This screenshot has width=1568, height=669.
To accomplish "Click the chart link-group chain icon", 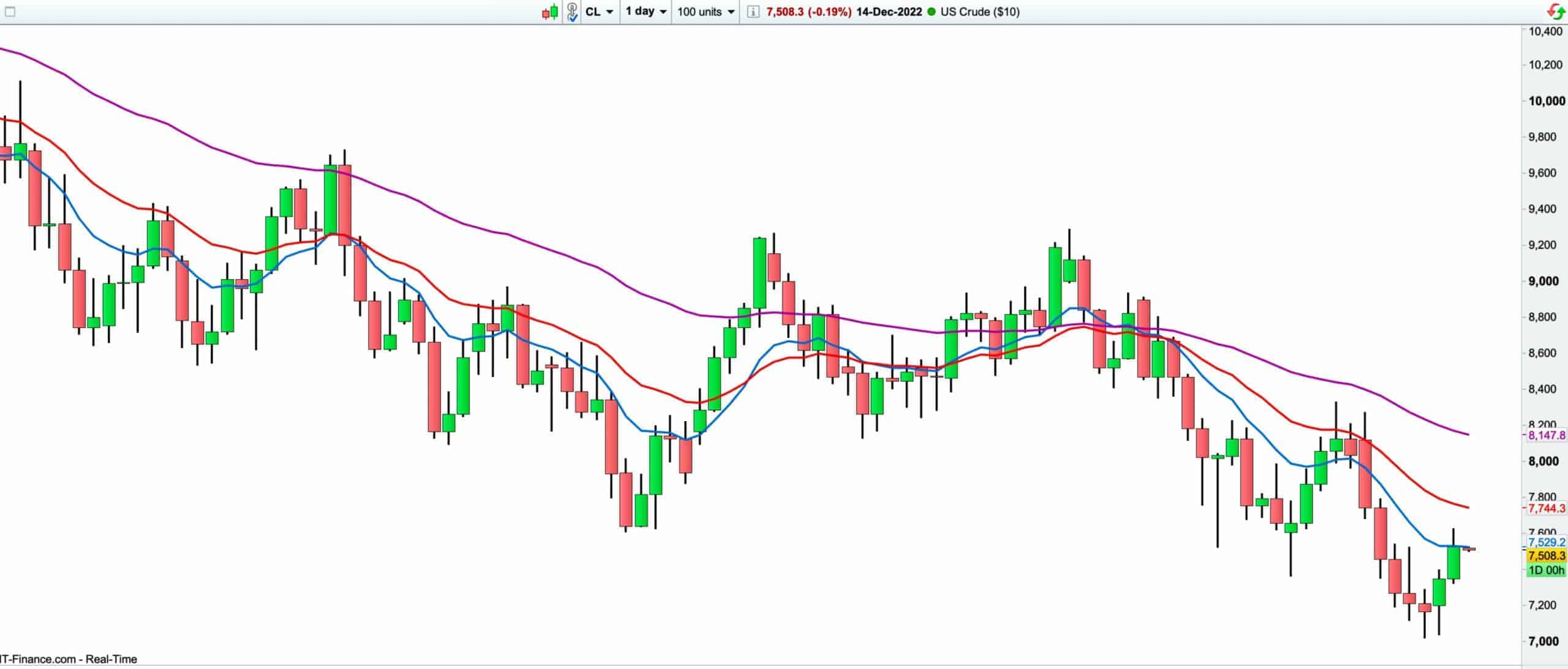I will (x=572, y=12).
